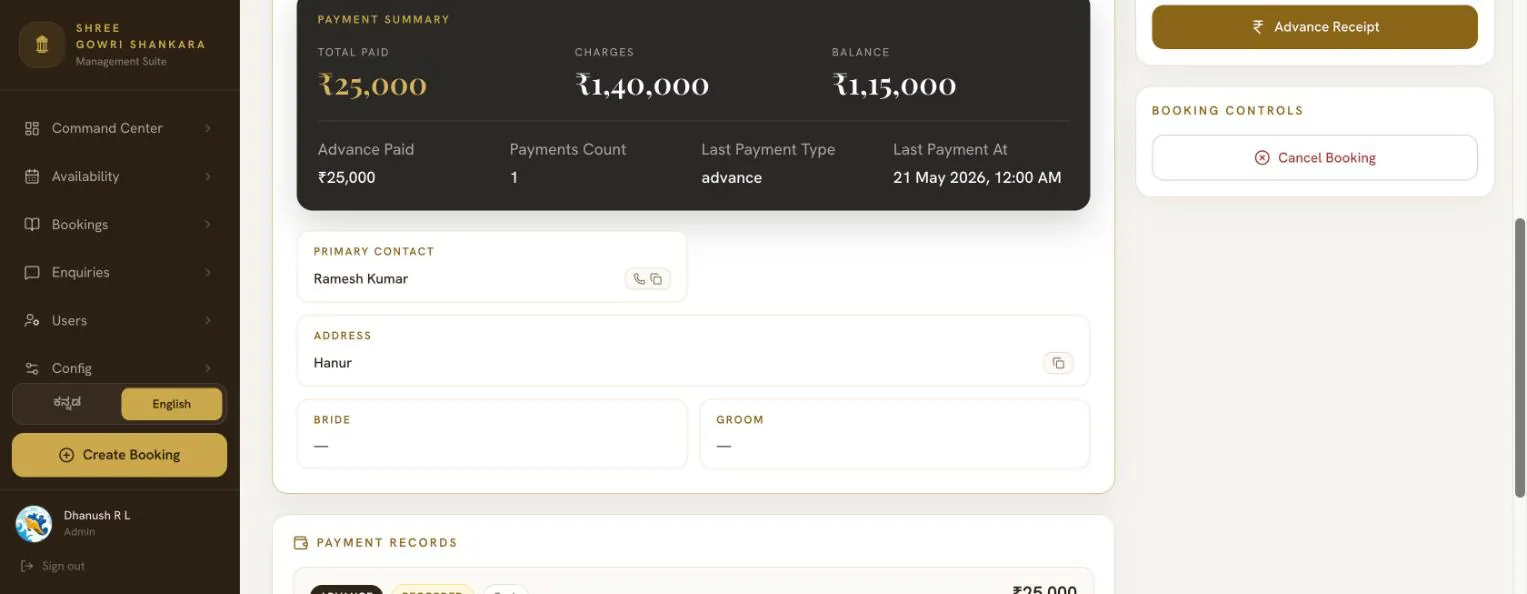Click the 21 May 2026, 12:00 AM timestamp
This screenshot has height=594, width=1527.
(x=977, y=178)
